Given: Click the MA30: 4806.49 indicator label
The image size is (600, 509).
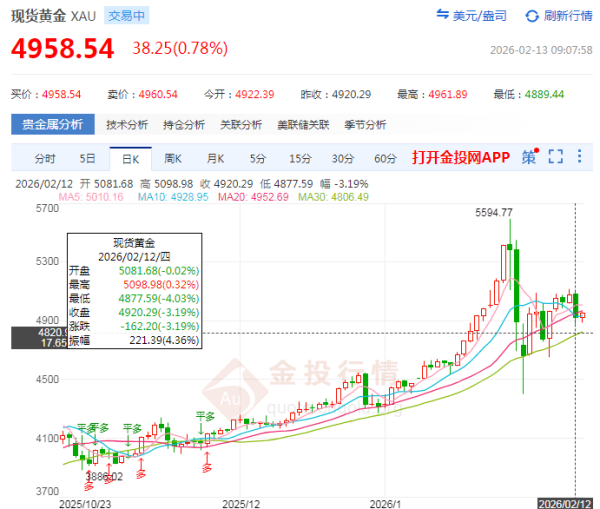Looking at the screenshot, I should click(333, 197).
